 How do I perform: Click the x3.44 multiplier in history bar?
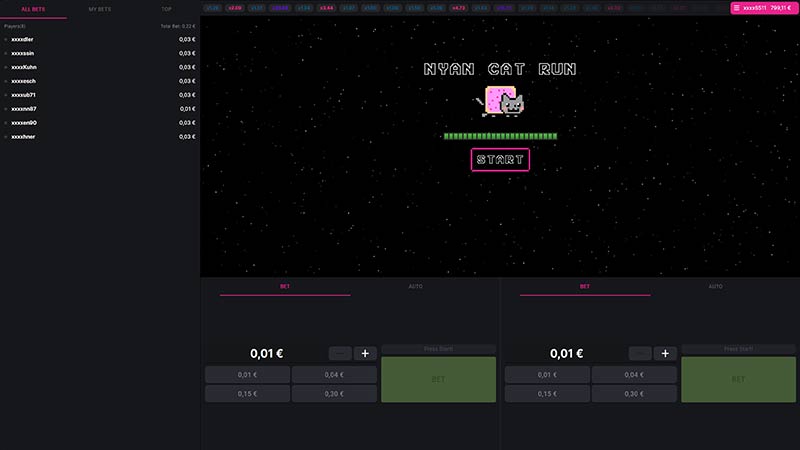[x=327, y=8]
